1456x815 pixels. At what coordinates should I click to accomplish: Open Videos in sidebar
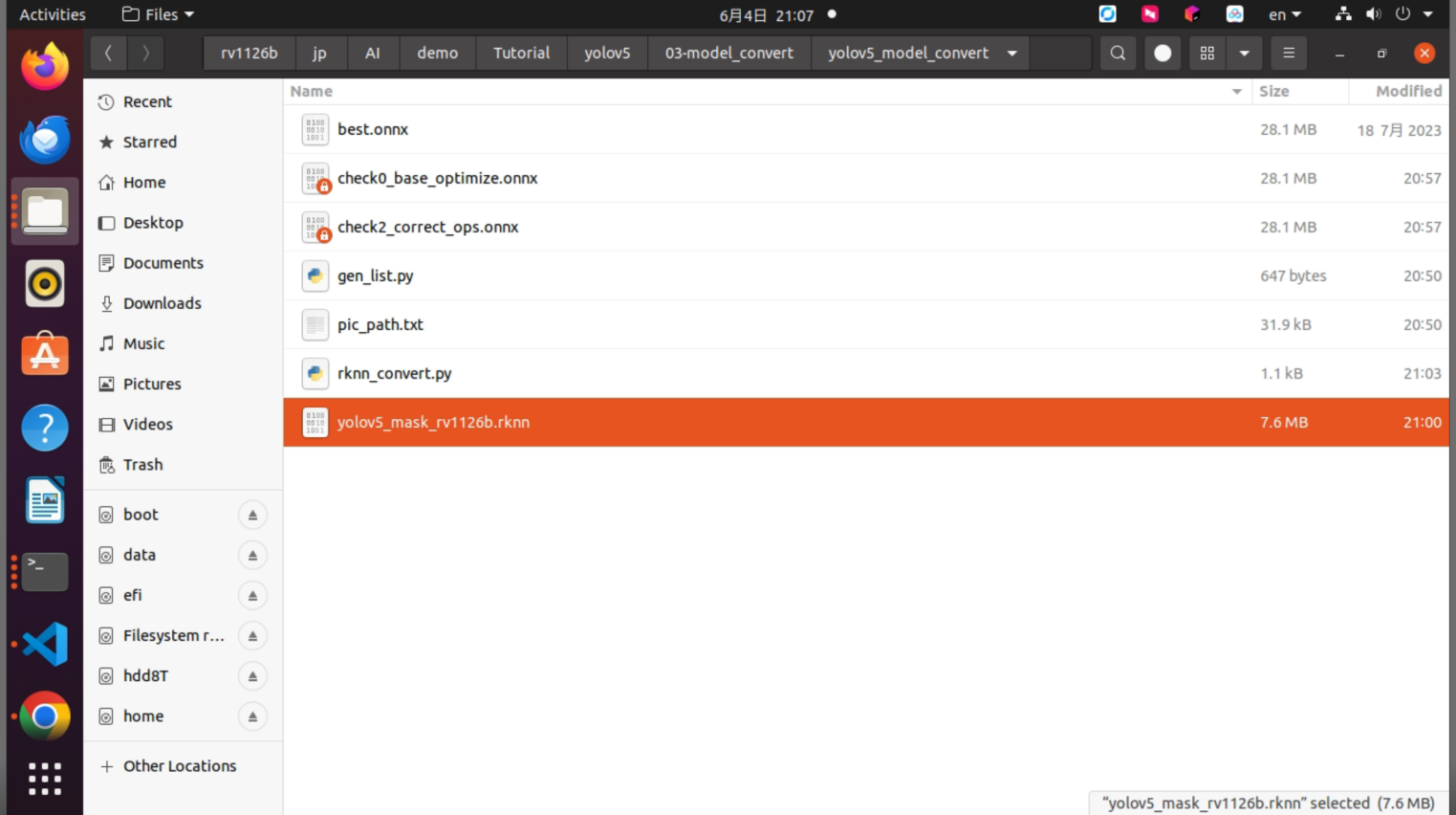(182, 424)
